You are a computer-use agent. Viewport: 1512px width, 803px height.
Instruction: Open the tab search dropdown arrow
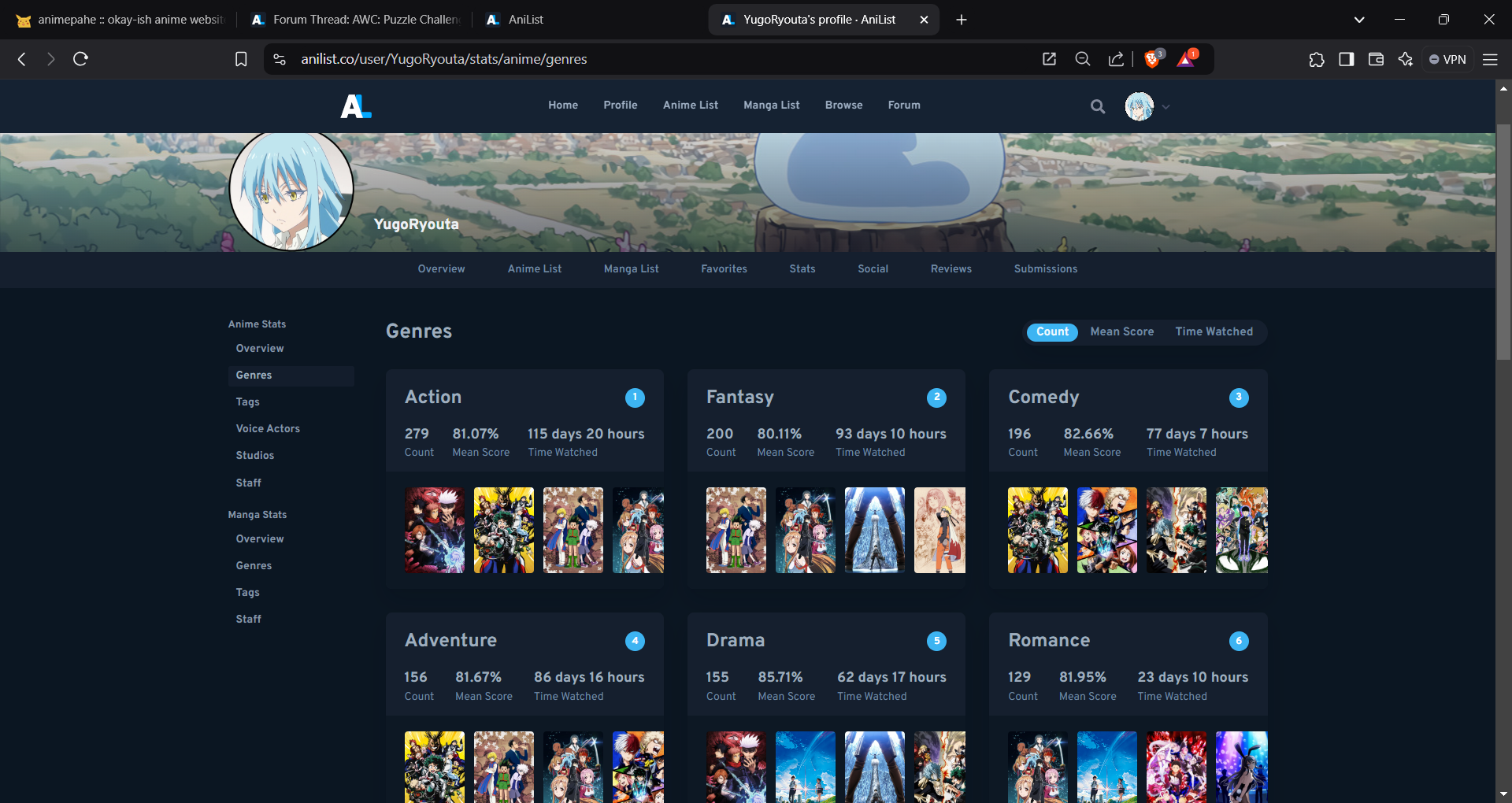coord(1358,20)
